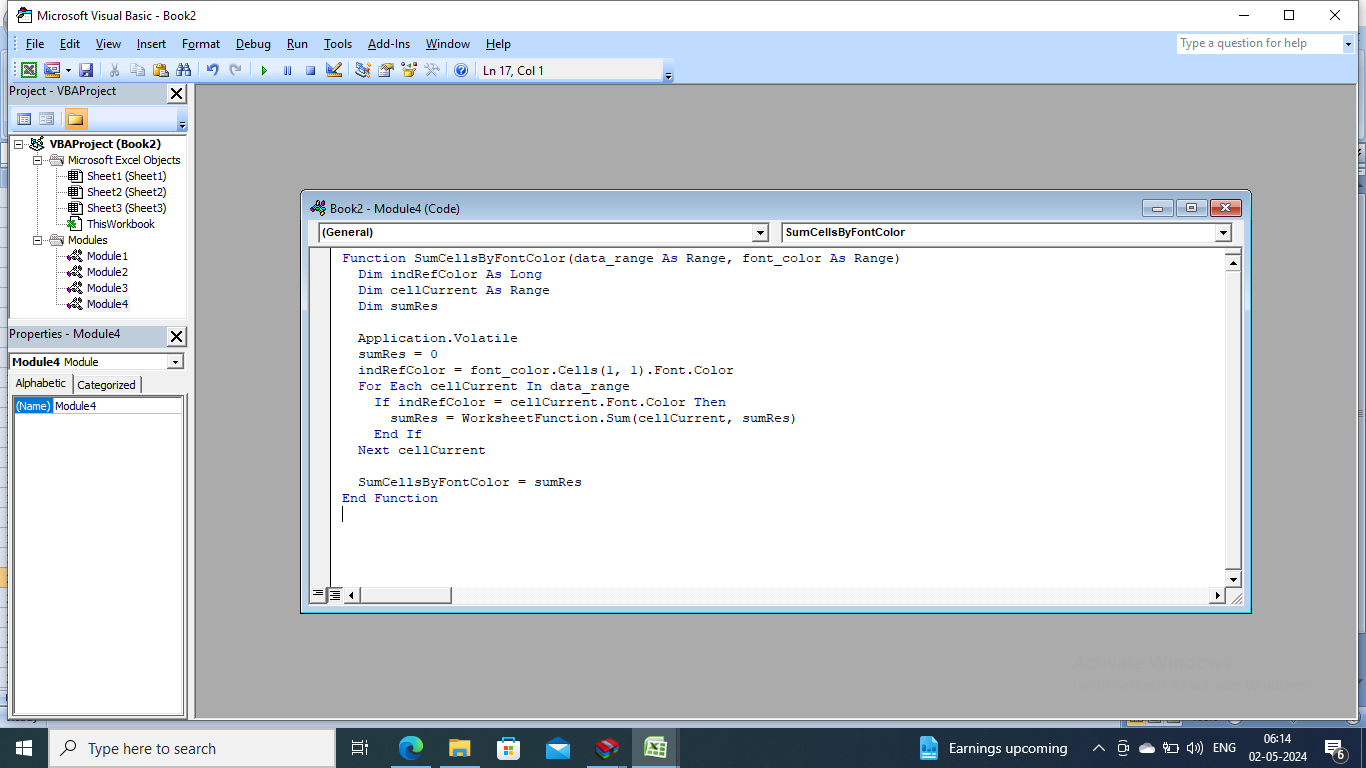
Task: Toggle Full Module View button in code window
Action: [x=336, y=595]
